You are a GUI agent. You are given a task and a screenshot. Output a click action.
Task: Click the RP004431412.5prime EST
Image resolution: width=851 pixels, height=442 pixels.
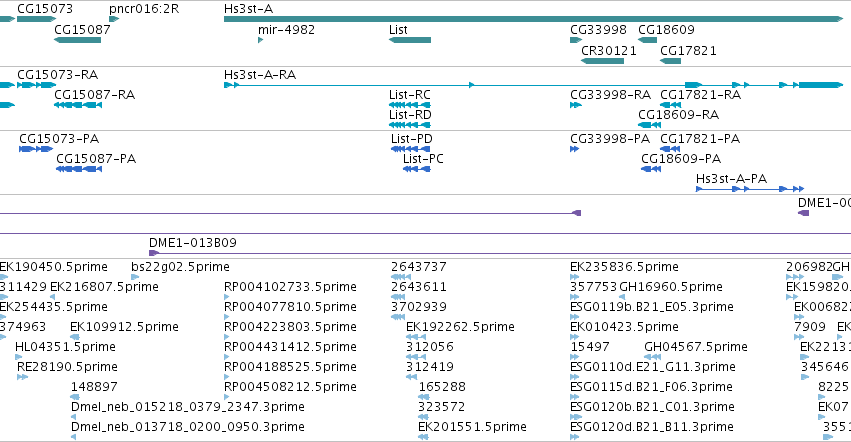pyautogui.click(x=227, y=357)
